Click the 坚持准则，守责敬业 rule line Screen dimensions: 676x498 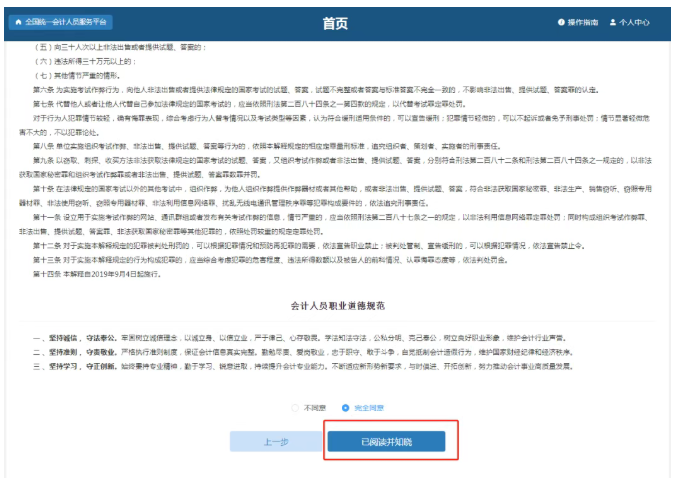300,354
